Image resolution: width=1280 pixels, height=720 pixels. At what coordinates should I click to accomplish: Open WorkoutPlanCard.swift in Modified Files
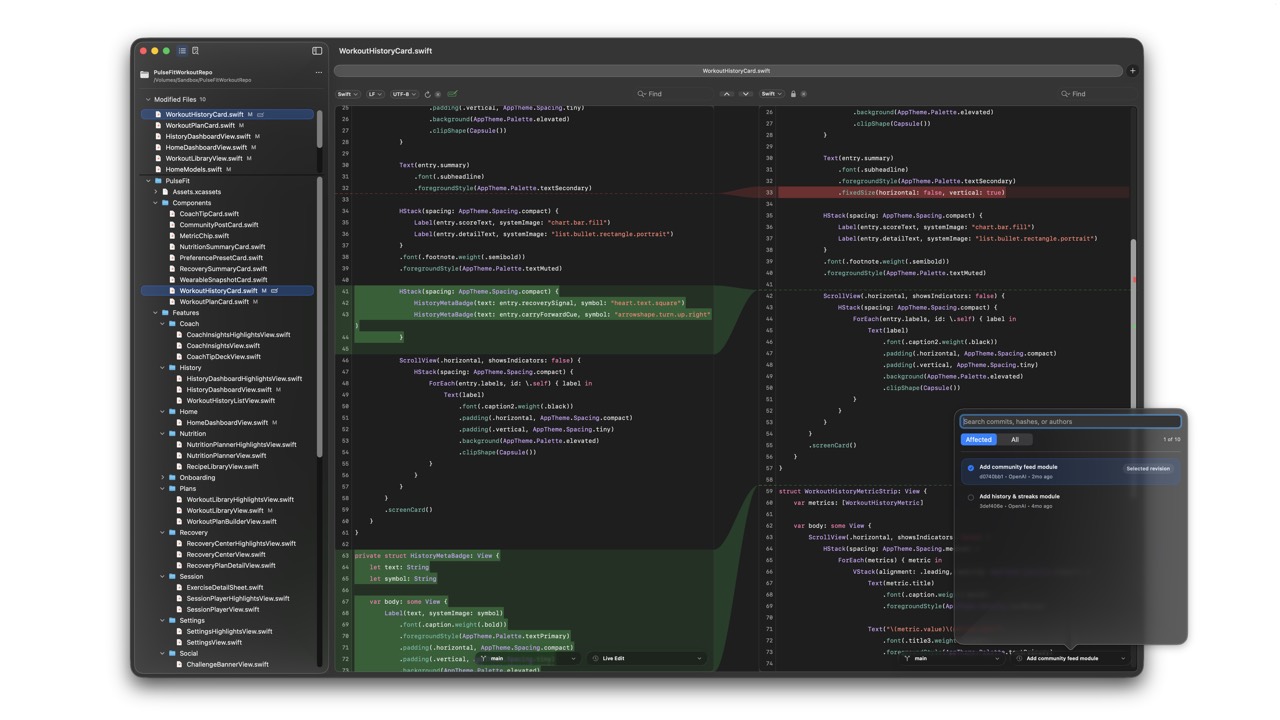pos(201,126)
